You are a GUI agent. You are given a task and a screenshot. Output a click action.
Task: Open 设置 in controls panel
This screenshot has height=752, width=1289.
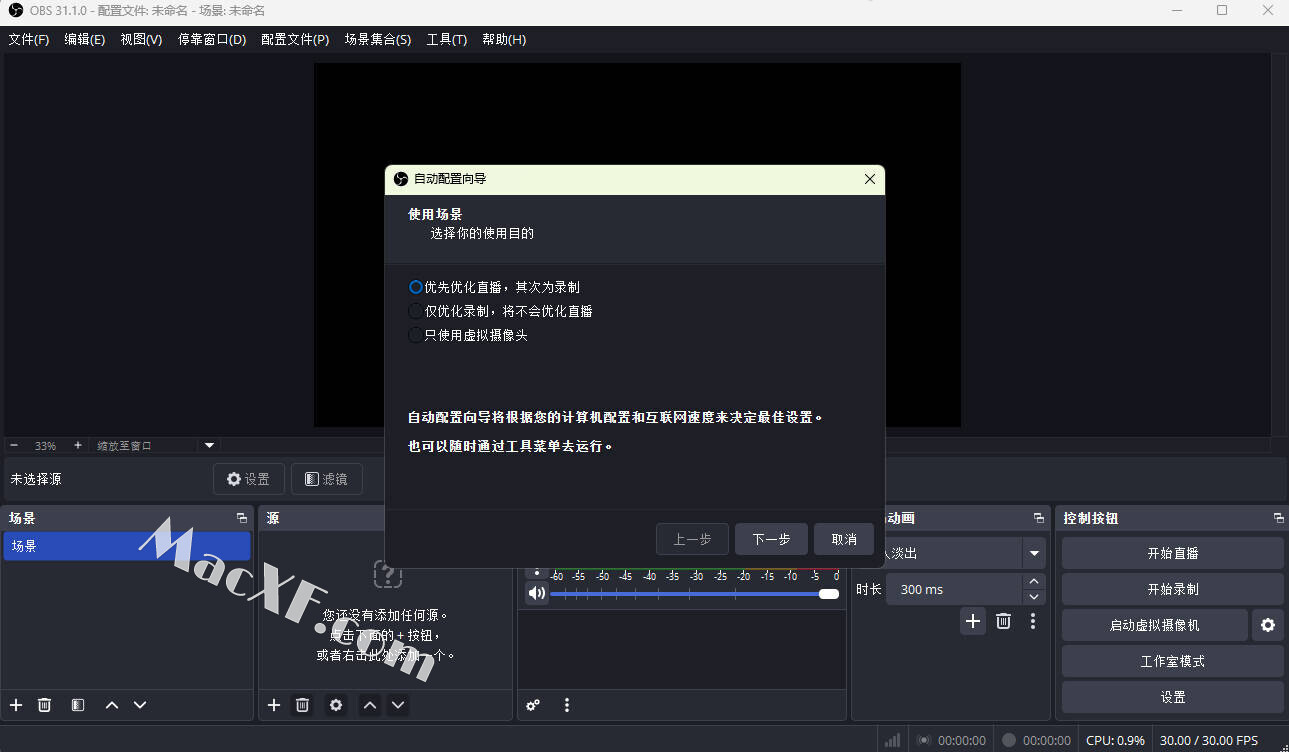point(1172,697)
